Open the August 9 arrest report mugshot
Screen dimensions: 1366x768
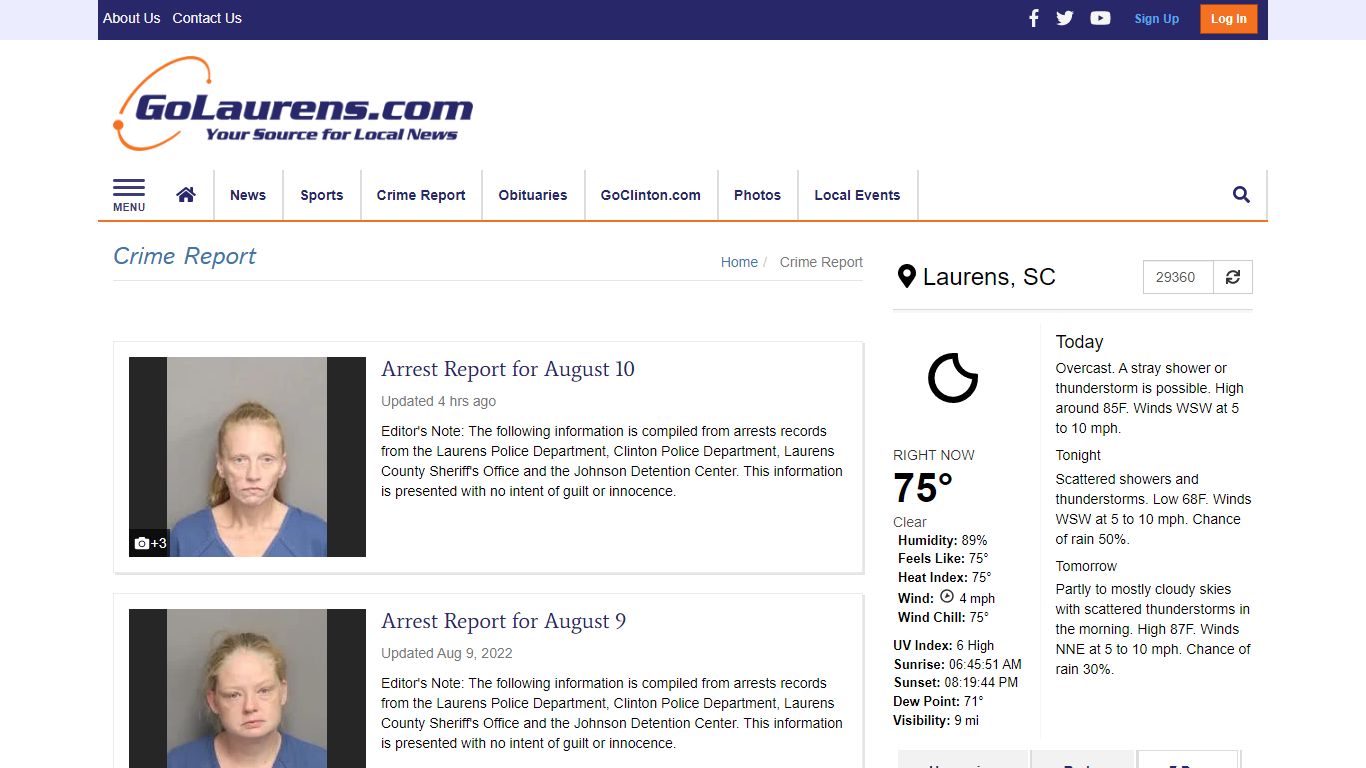247,688
